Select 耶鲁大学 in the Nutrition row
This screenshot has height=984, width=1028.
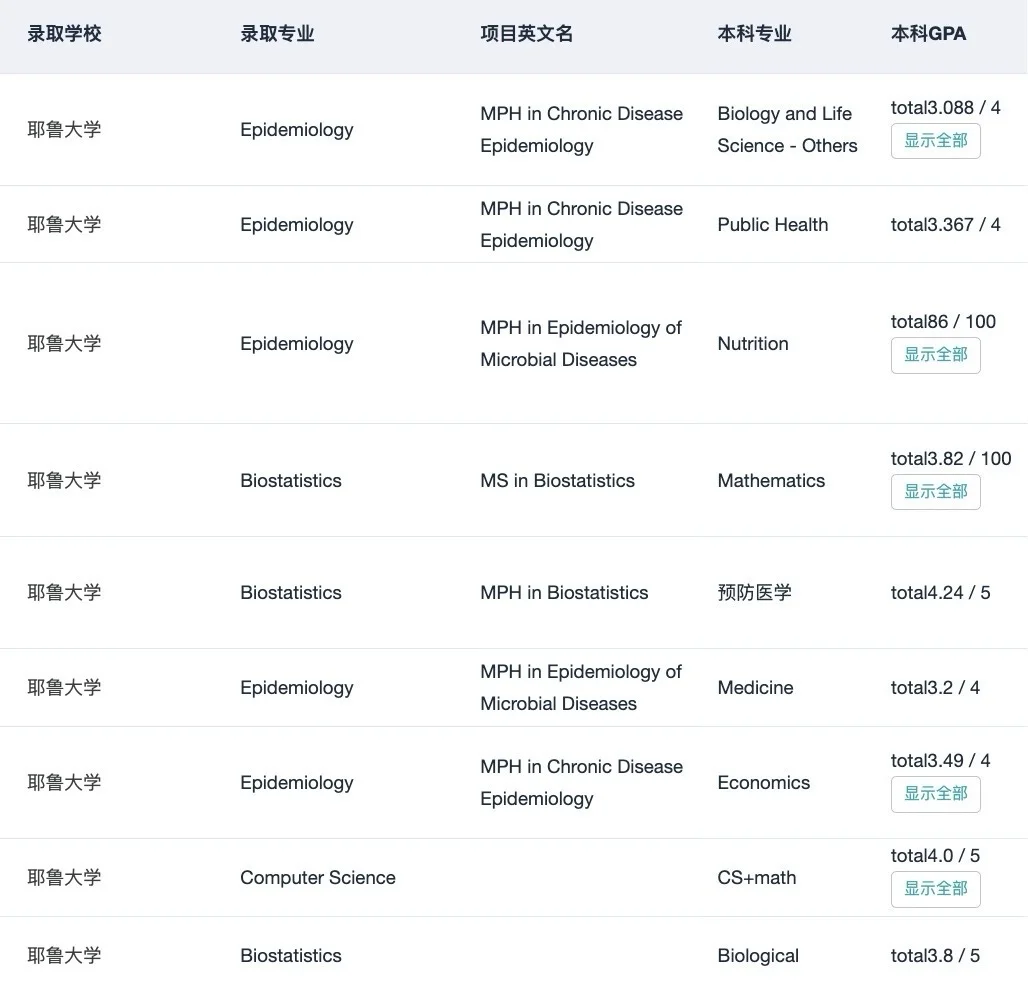[64, 344]
